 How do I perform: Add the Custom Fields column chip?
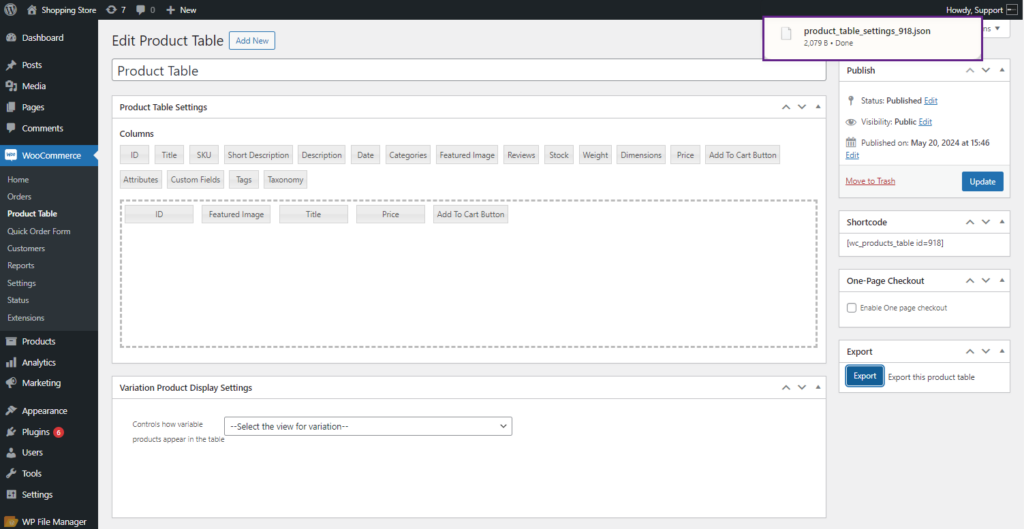[196, 180]
